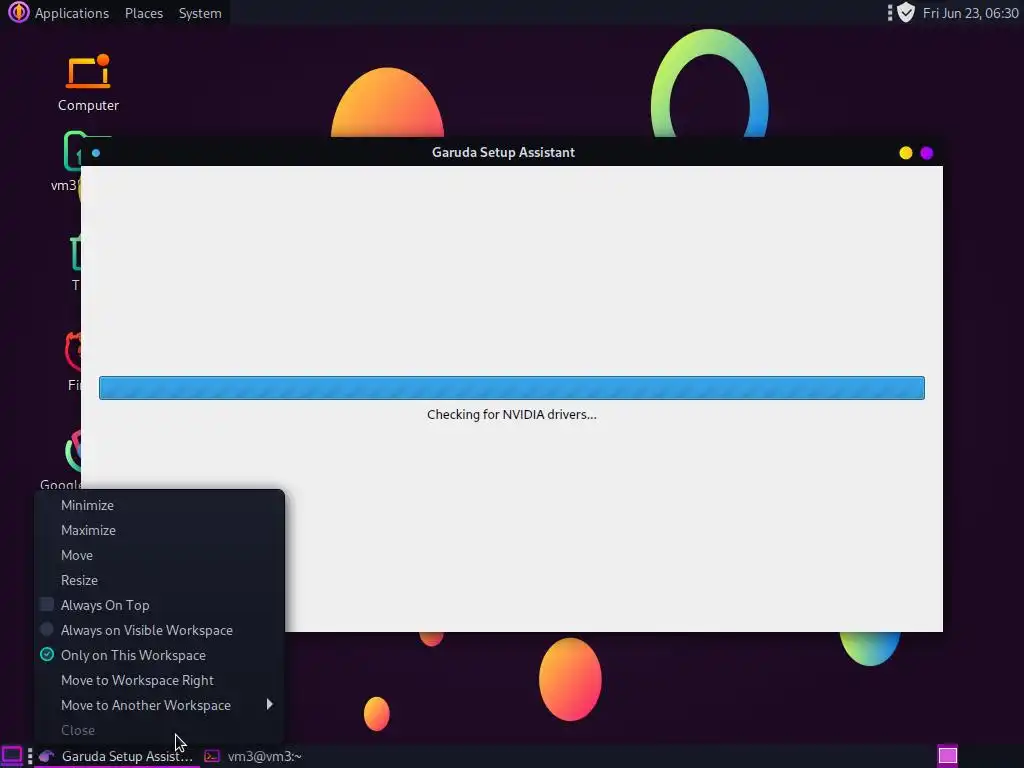Open the Applications menu
Screen dimensions: 1024x768
pyautogui.click(x=72, y=13)
